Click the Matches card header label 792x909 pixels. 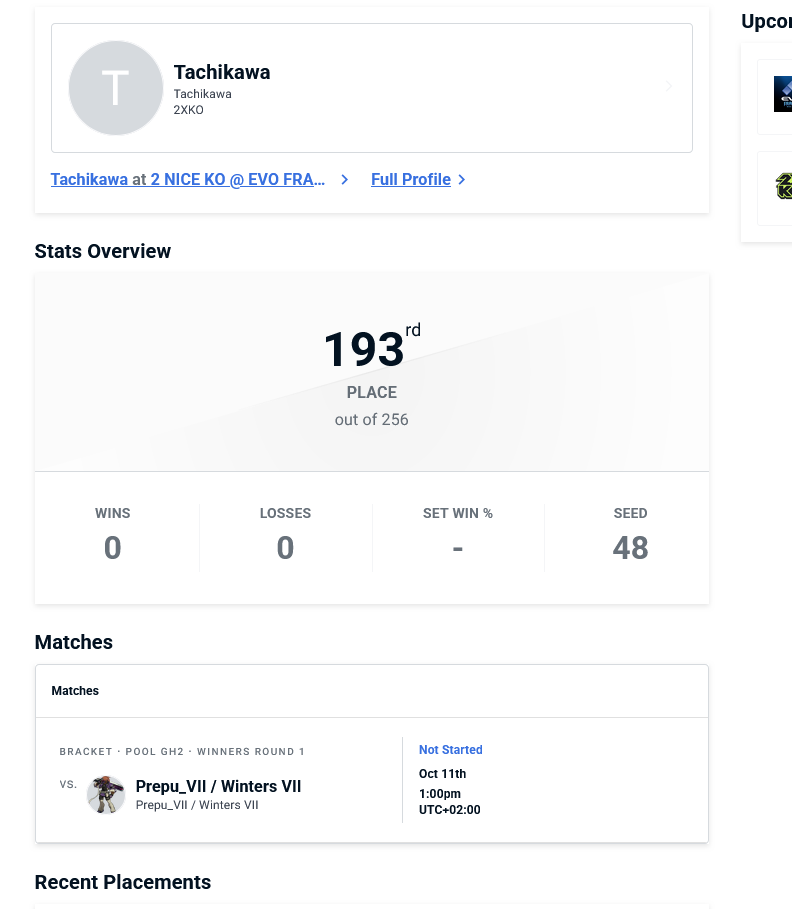pos(75,691)
